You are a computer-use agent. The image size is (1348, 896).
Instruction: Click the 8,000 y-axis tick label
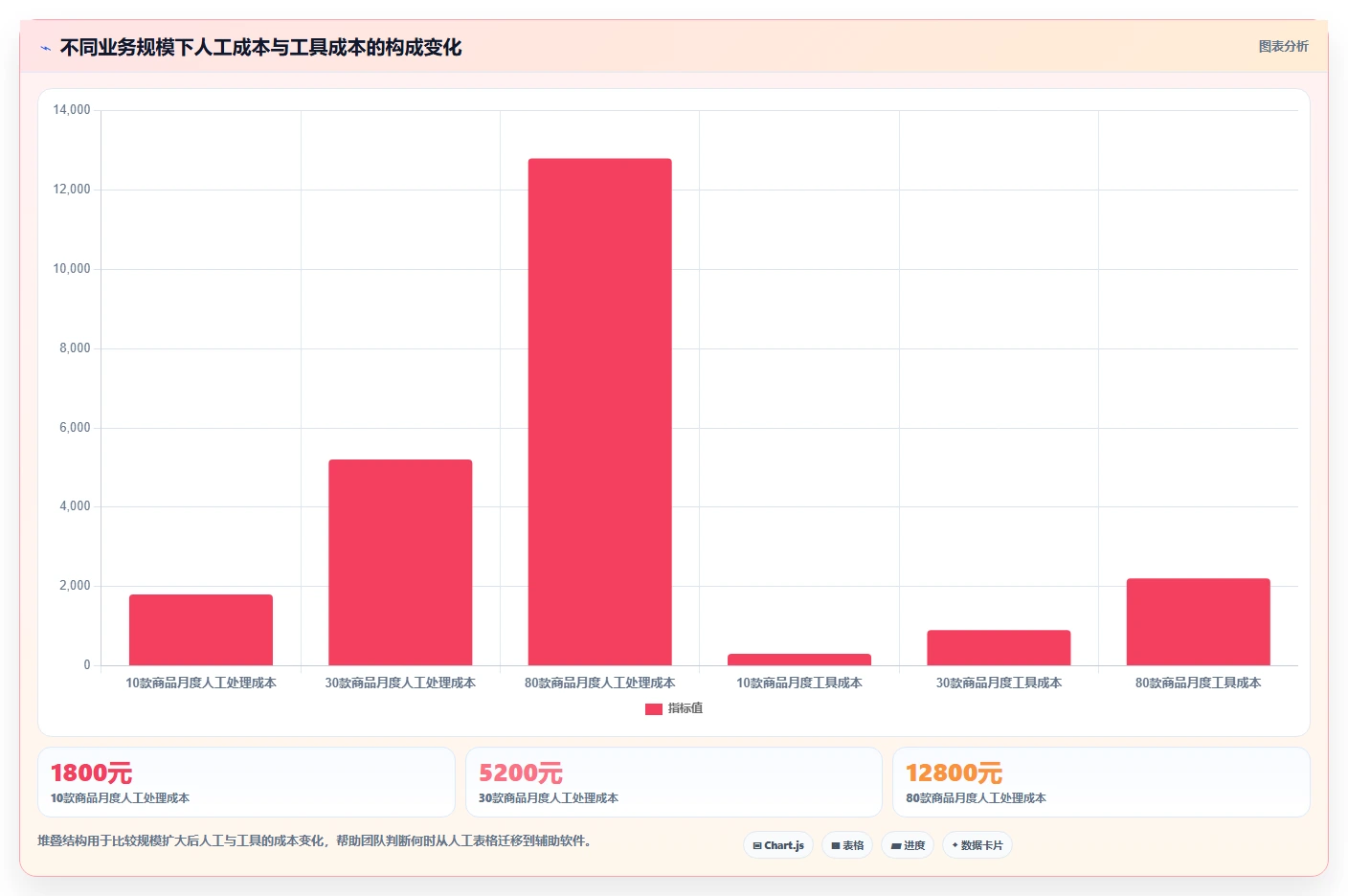tap(75, 348)
